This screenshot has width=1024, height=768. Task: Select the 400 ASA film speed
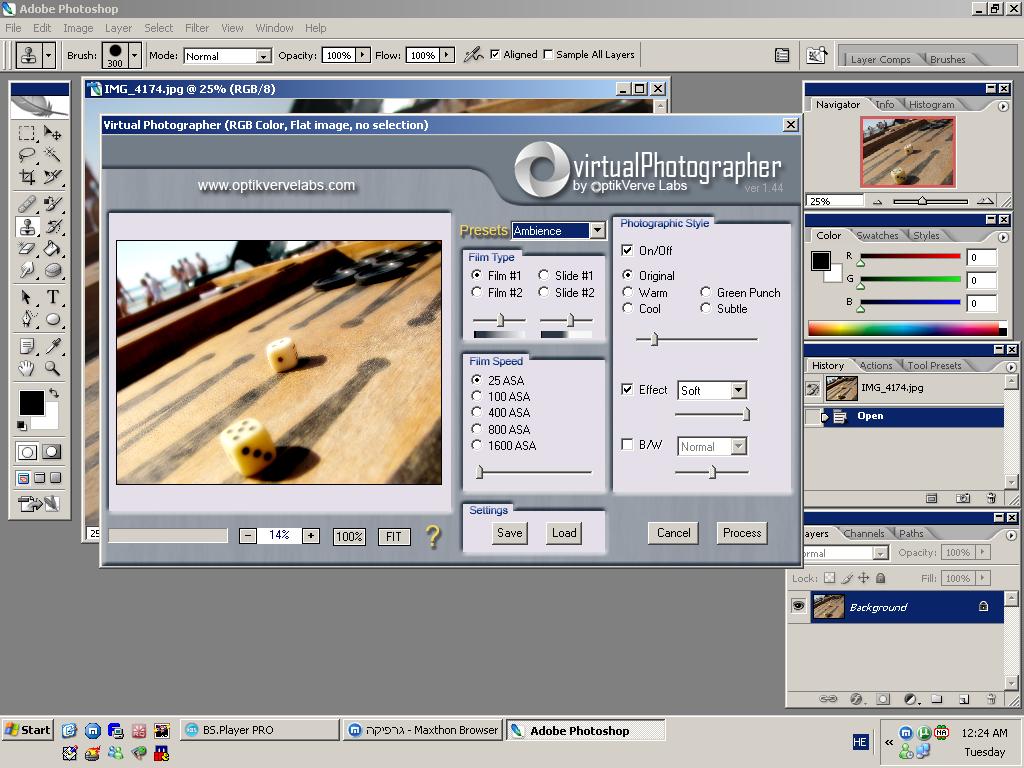(477, 412)
